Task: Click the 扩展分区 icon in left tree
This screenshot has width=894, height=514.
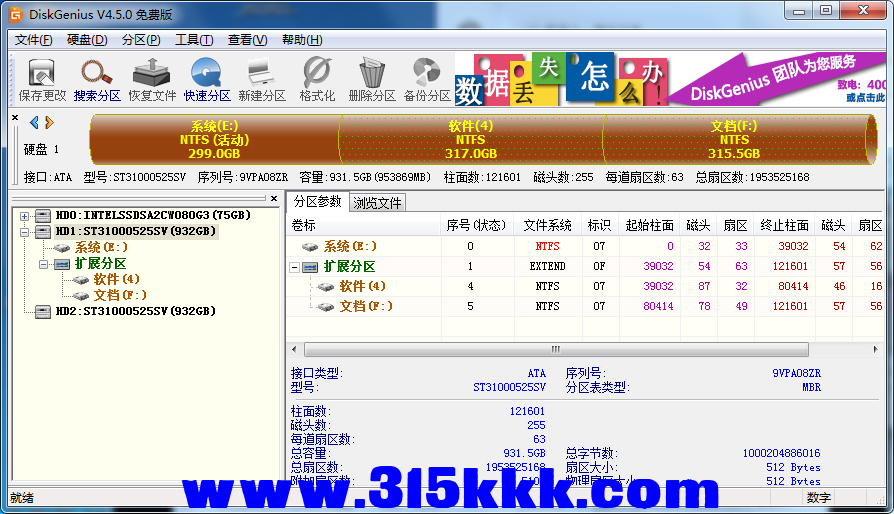Action: point(62,264)
